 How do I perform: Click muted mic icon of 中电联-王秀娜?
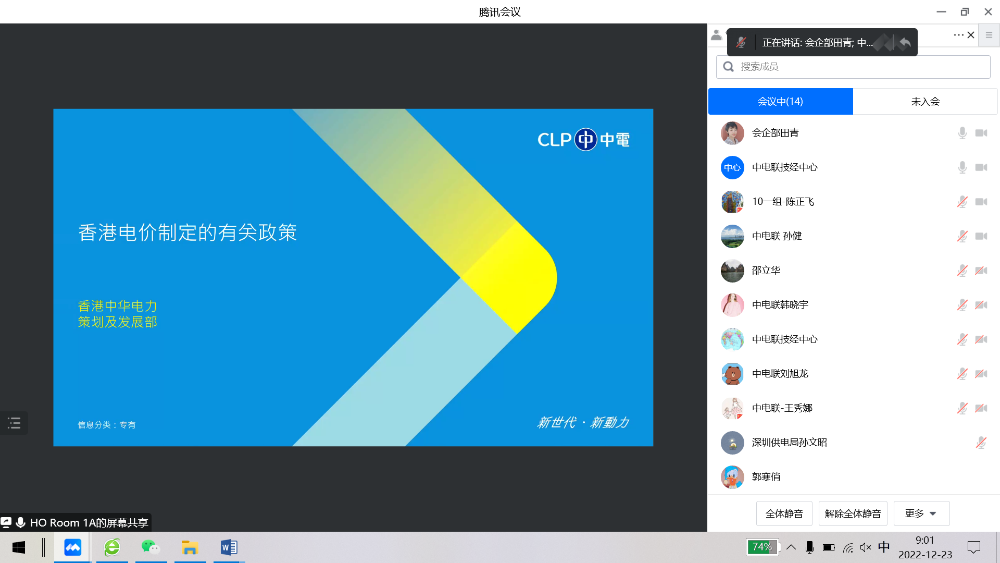(x=962, y=408)
